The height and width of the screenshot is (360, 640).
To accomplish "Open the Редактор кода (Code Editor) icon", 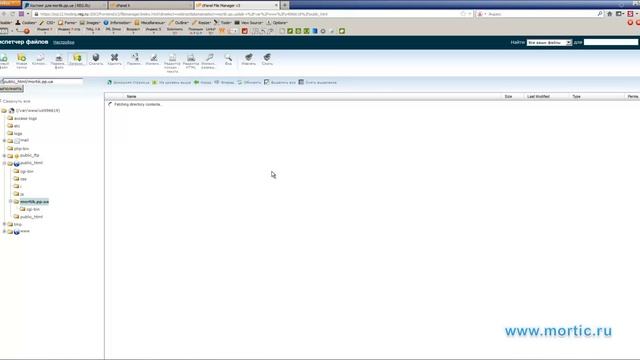I will click(x=172, y=62).
